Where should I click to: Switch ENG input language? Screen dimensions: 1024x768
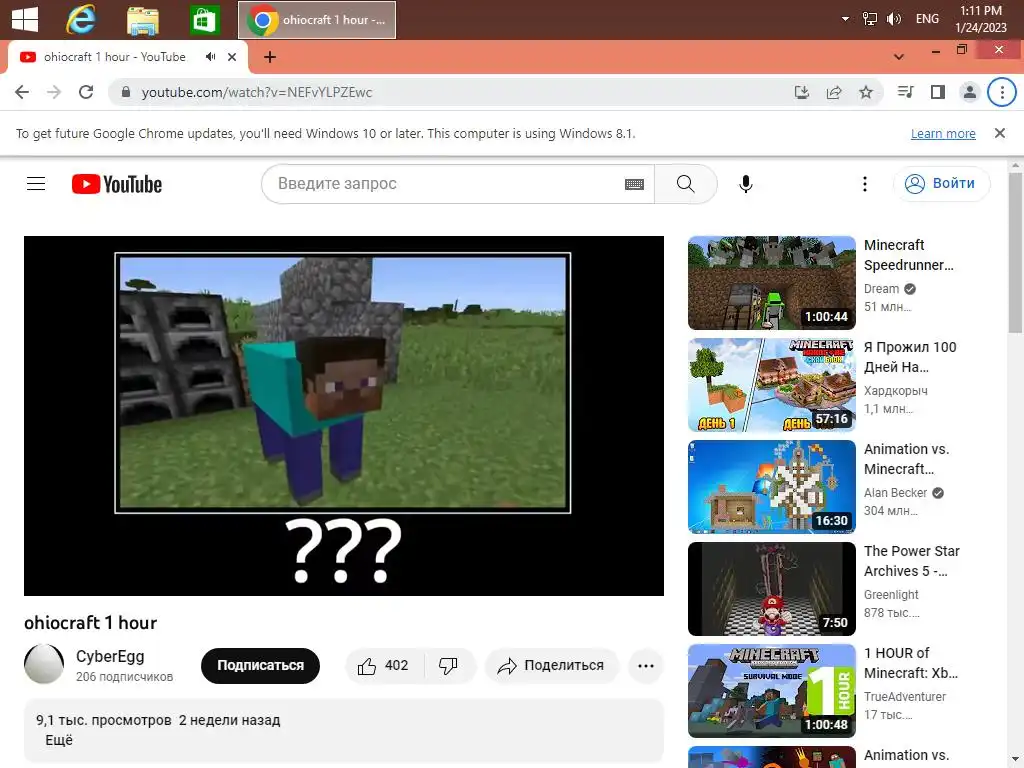[927, 19]
